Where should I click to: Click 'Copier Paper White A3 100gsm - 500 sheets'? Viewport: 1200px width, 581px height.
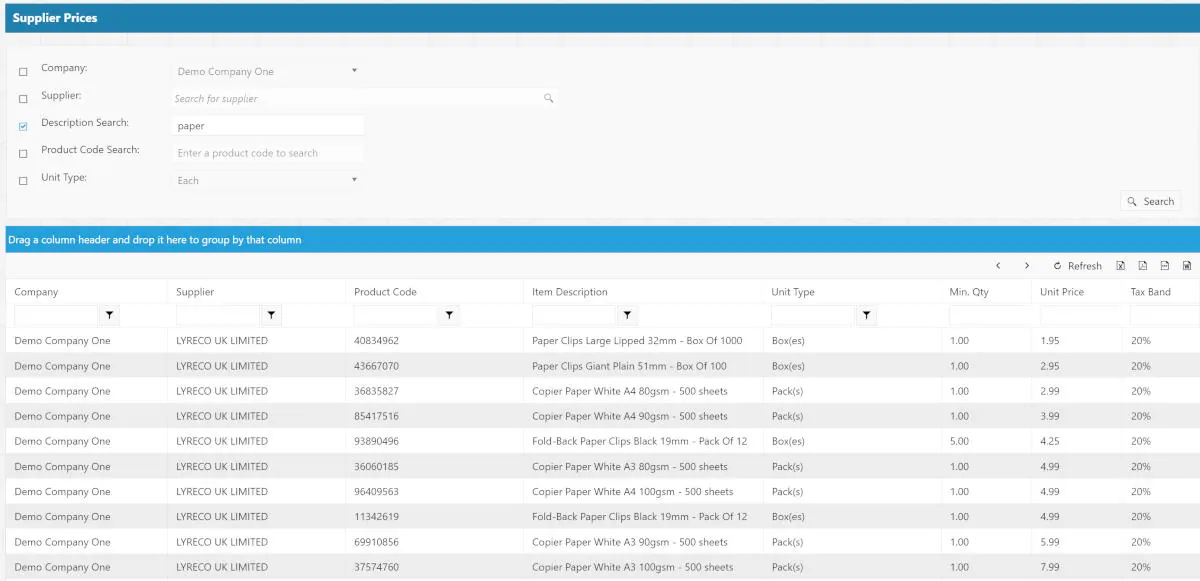click(x=633, y=566)
